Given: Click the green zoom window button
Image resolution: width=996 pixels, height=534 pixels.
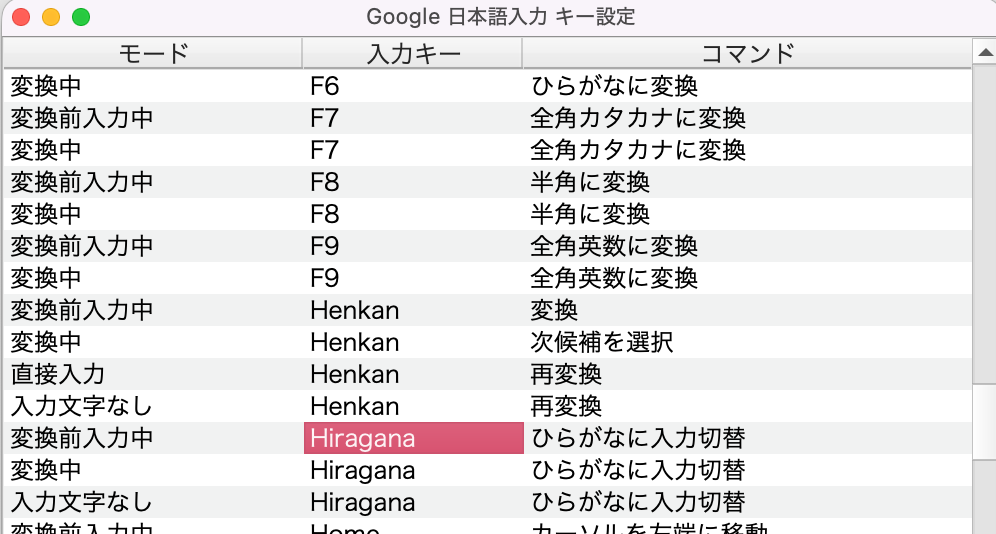Looking at the screenshot, I should [x=80, y=17].
